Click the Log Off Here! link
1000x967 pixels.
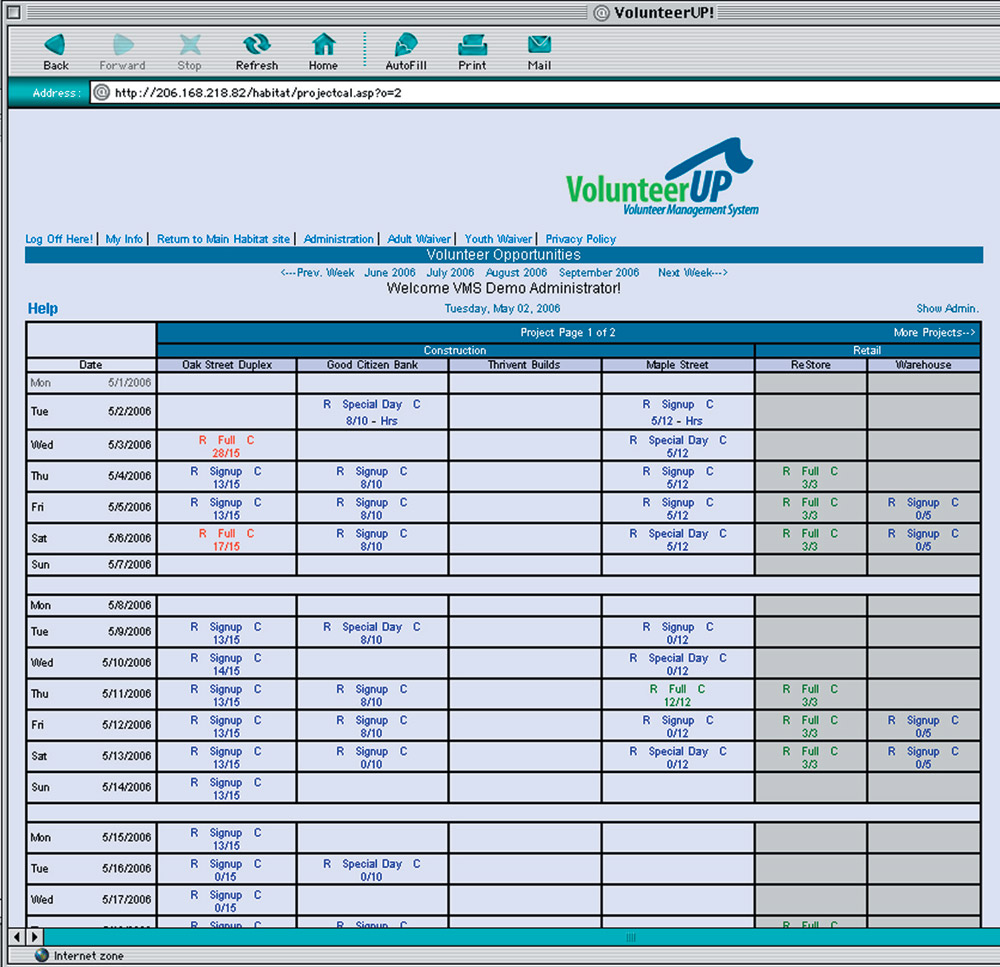[x=59, y=239]
